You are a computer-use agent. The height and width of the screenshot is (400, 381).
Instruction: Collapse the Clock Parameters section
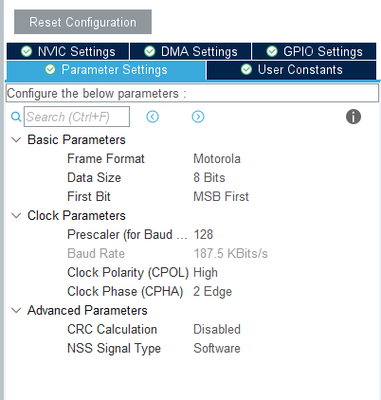pyautogui.click(x=16, y=216)
